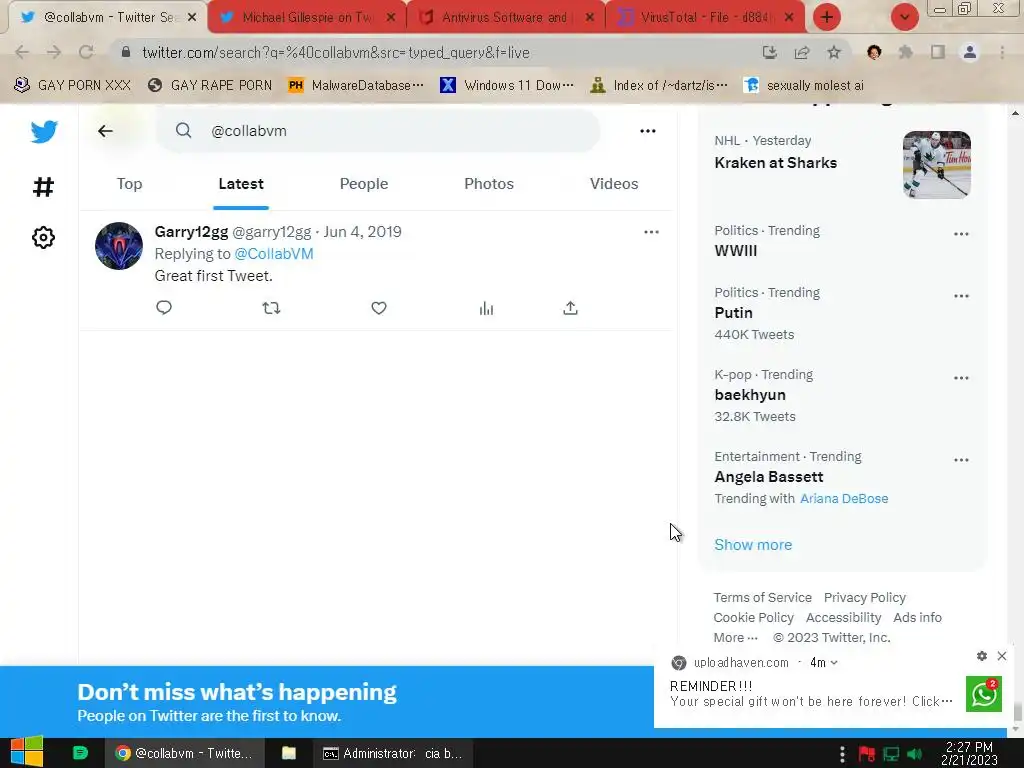
Task: Click the browser forward navigation arrow
Action: [x=54, y=52]
